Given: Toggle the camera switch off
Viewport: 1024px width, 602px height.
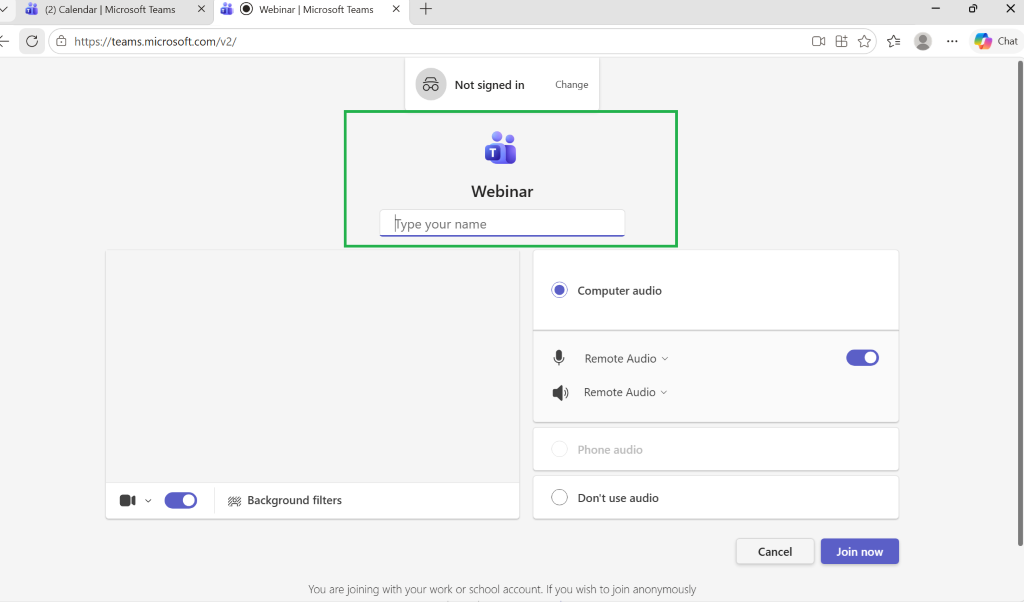Looking at the screenshot, I should (x=181, y=500).
